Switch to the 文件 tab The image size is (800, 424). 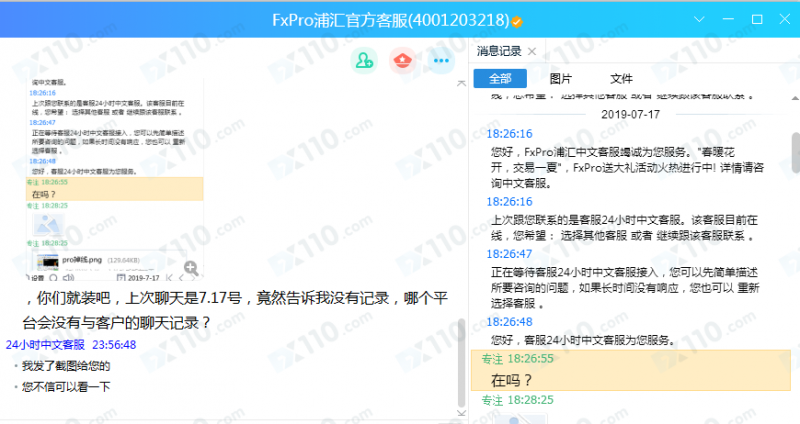621,78
